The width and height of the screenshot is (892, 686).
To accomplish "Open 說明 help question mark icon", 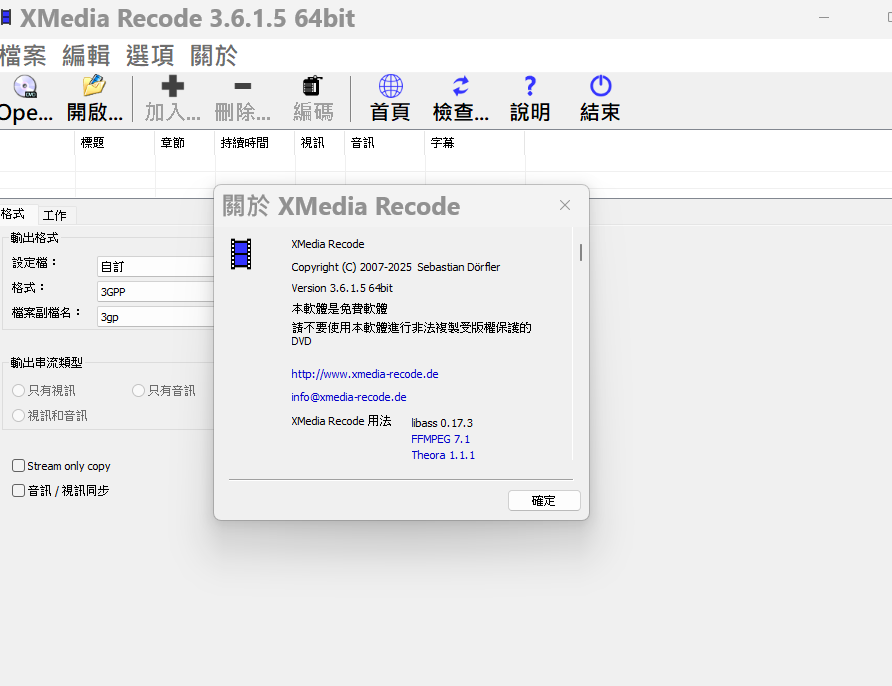I will (x=530, y=86).
